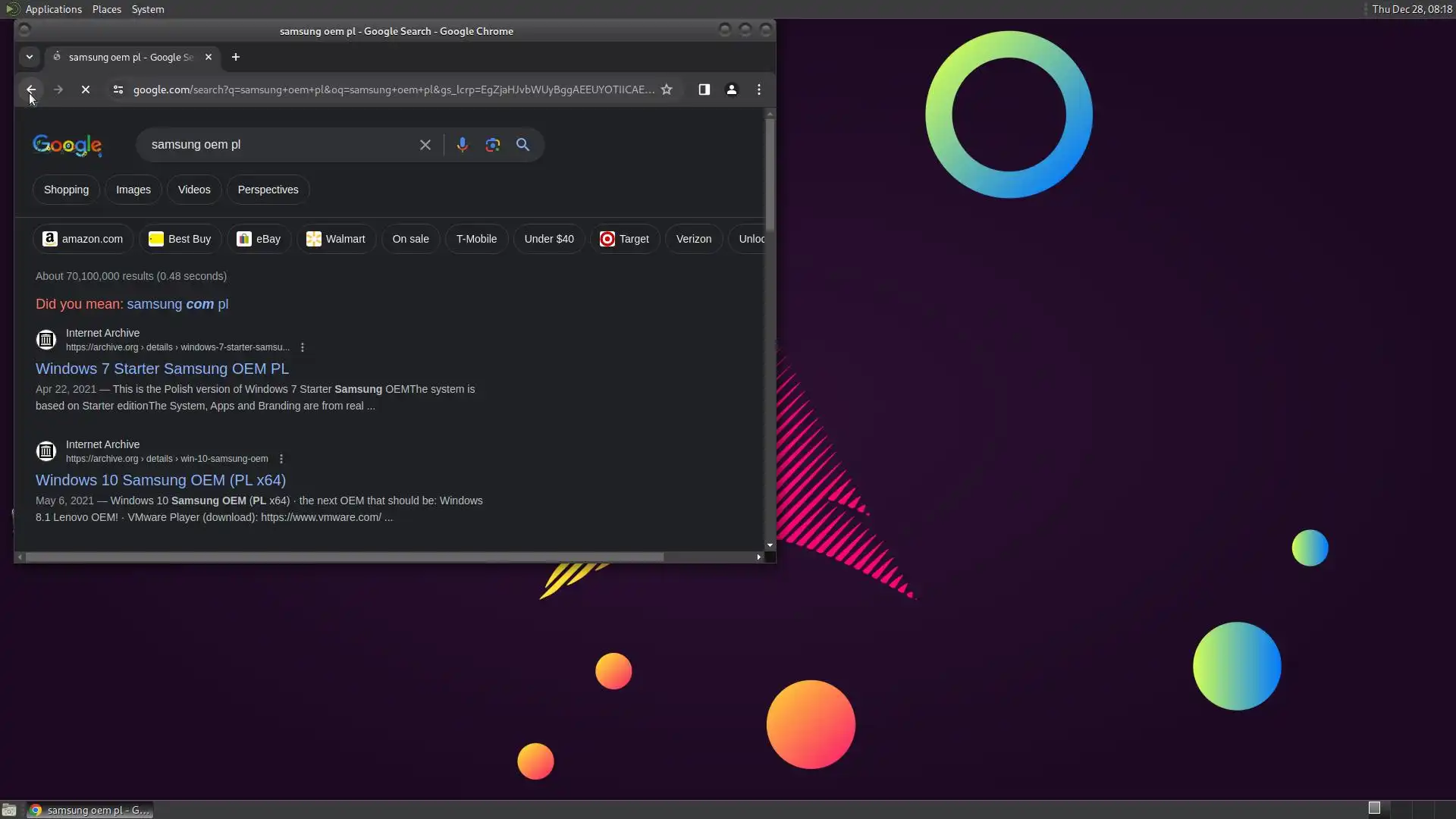
Task: Stop the page from loading
Action: tap(86, 89)
